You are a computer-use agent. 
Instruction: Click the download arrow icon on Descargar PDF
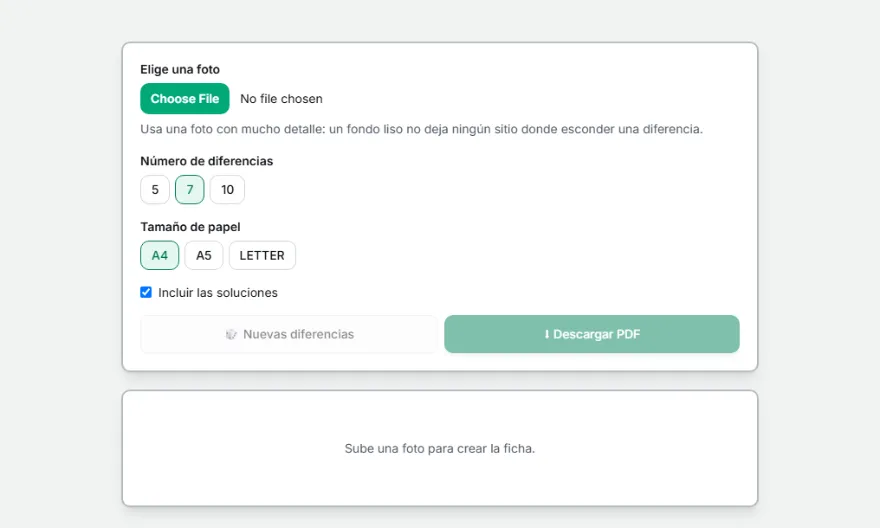tap(547, 334)
